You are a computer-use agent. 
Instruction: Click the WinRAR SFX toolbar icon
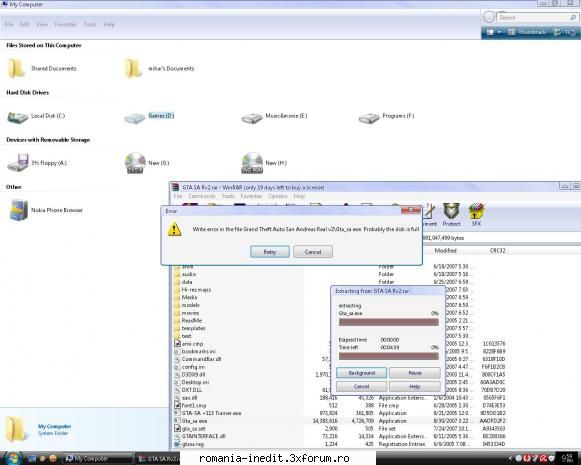pyautogui.click(x=476, y=215)
